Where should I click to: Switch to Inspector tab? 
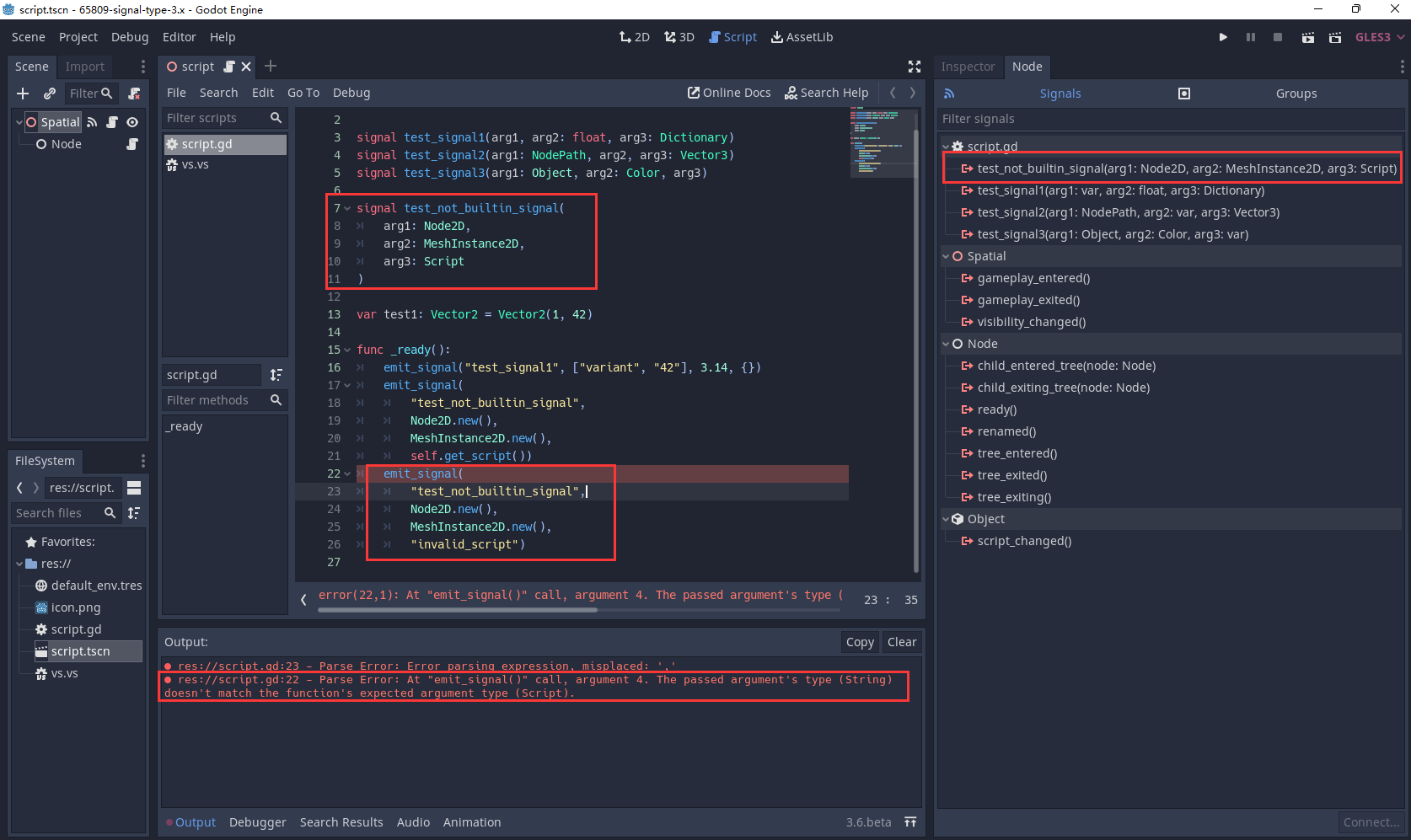[968, 67]
